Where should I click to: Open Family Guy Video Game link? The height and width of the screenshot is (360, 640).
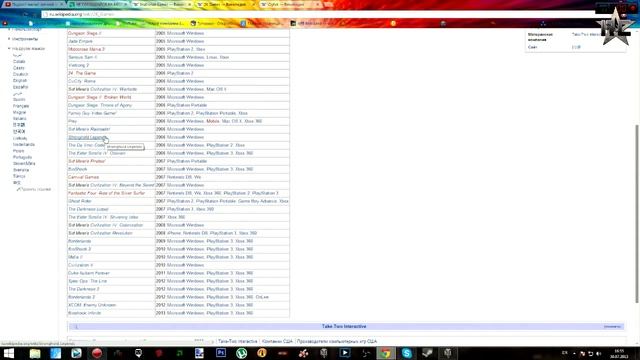(x=92, y=113)
